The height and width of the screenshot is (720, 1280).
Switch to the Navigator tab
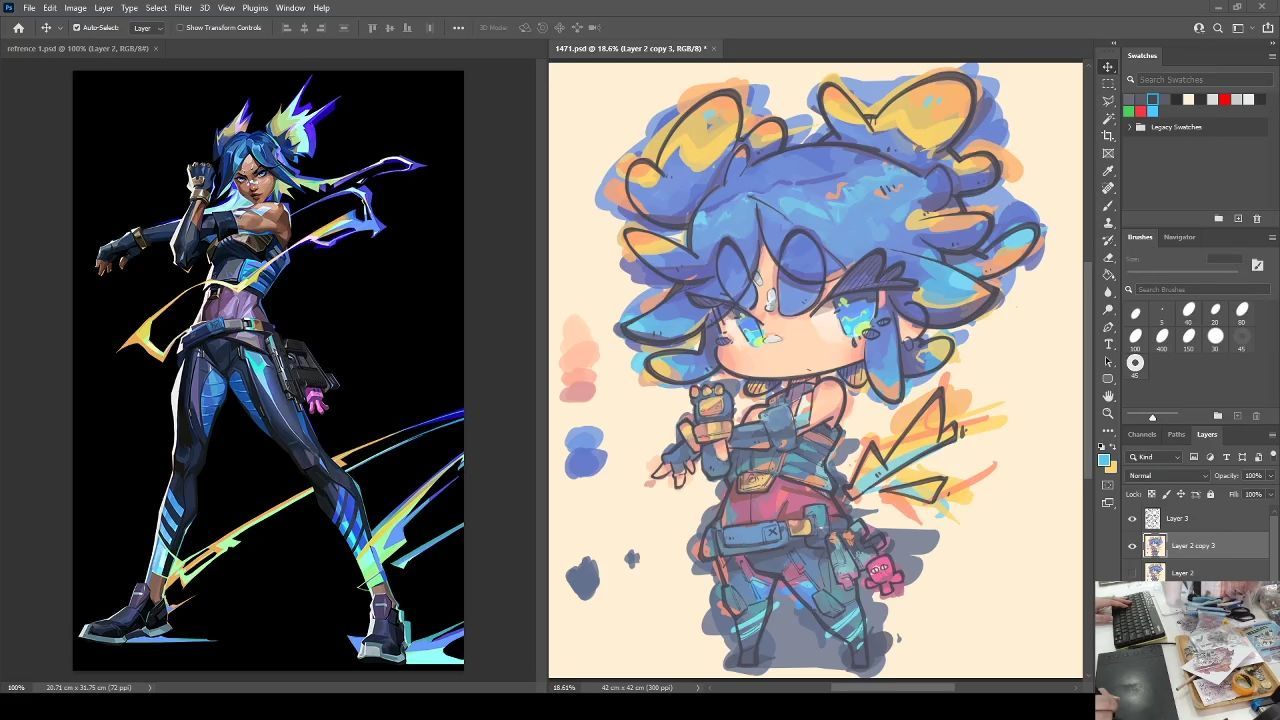(1179, 237)
